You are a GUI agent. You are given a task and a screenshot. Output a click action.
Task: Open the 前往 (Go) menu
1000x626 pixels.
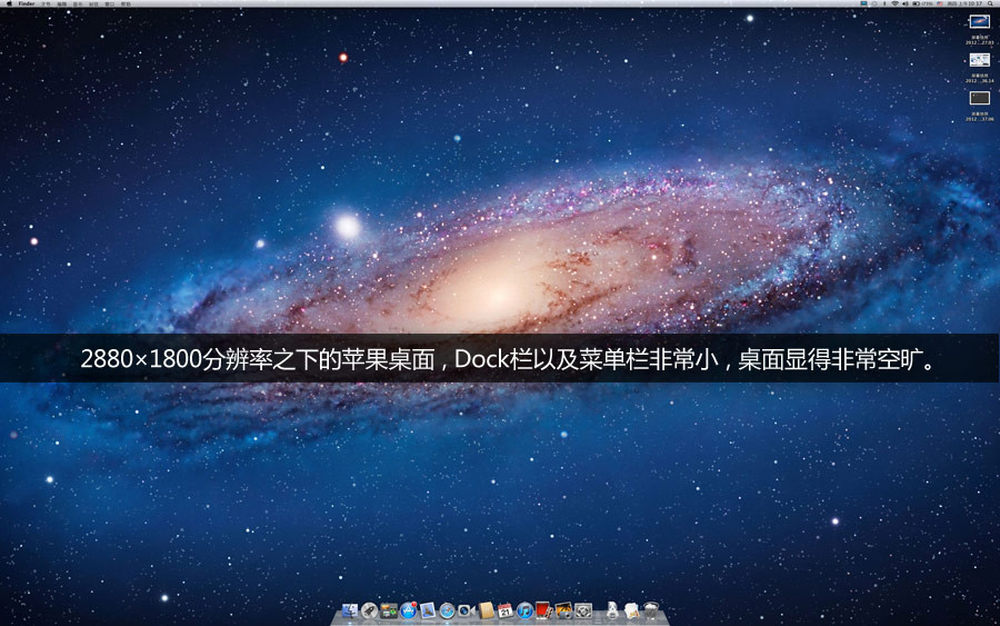click(x=94, y=4)
